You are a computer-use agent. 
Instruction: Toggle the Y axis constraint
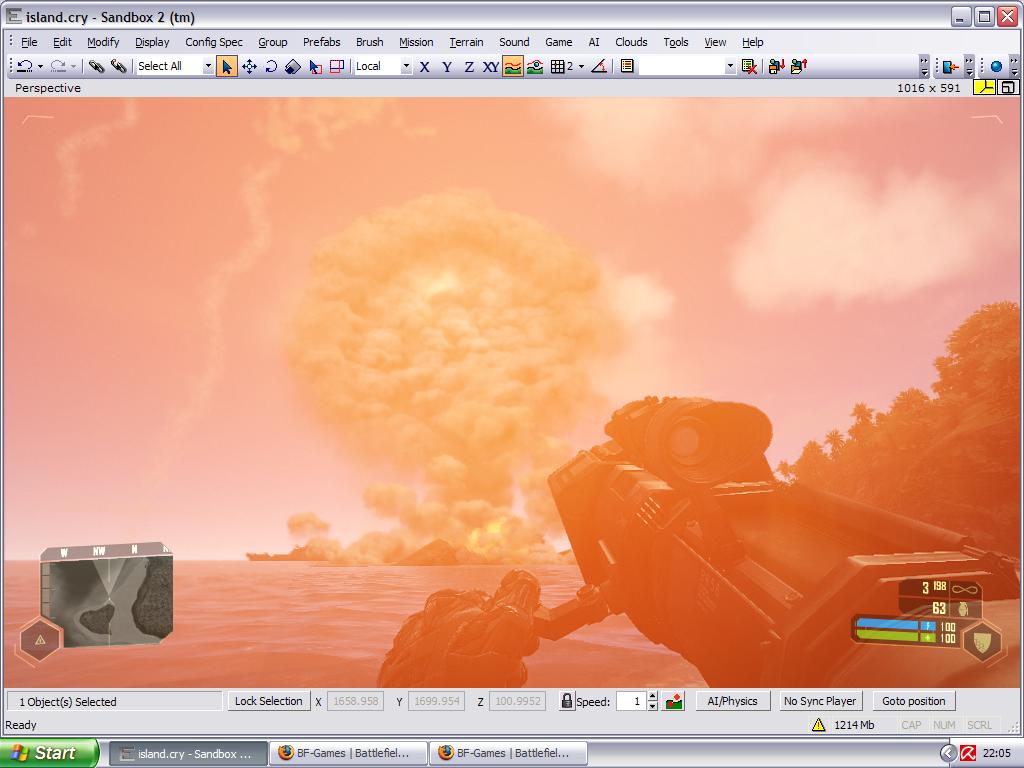click(447, 66)
